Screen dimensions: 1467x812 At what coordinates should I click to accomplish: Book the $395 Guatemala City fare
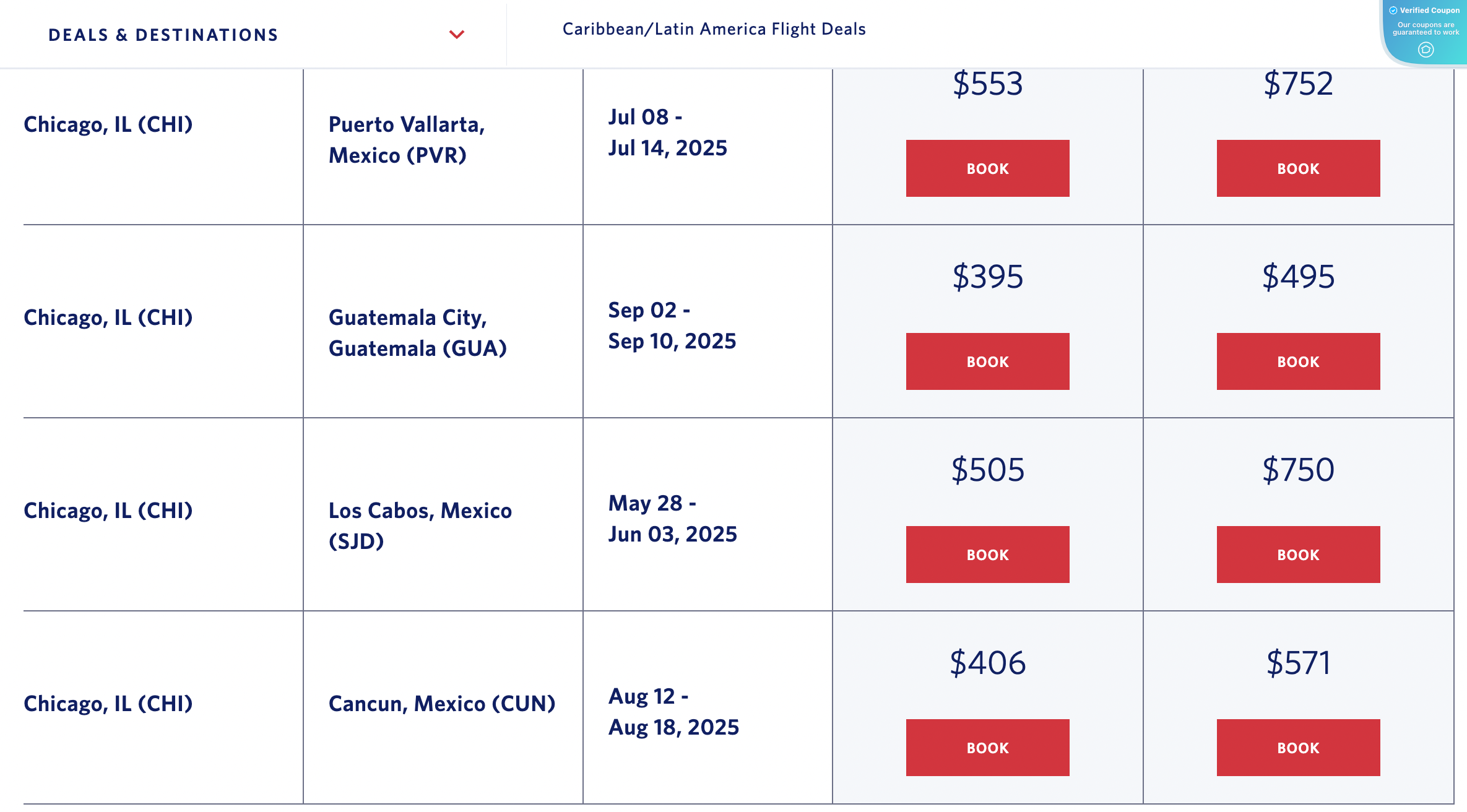(x=987, y=361)
